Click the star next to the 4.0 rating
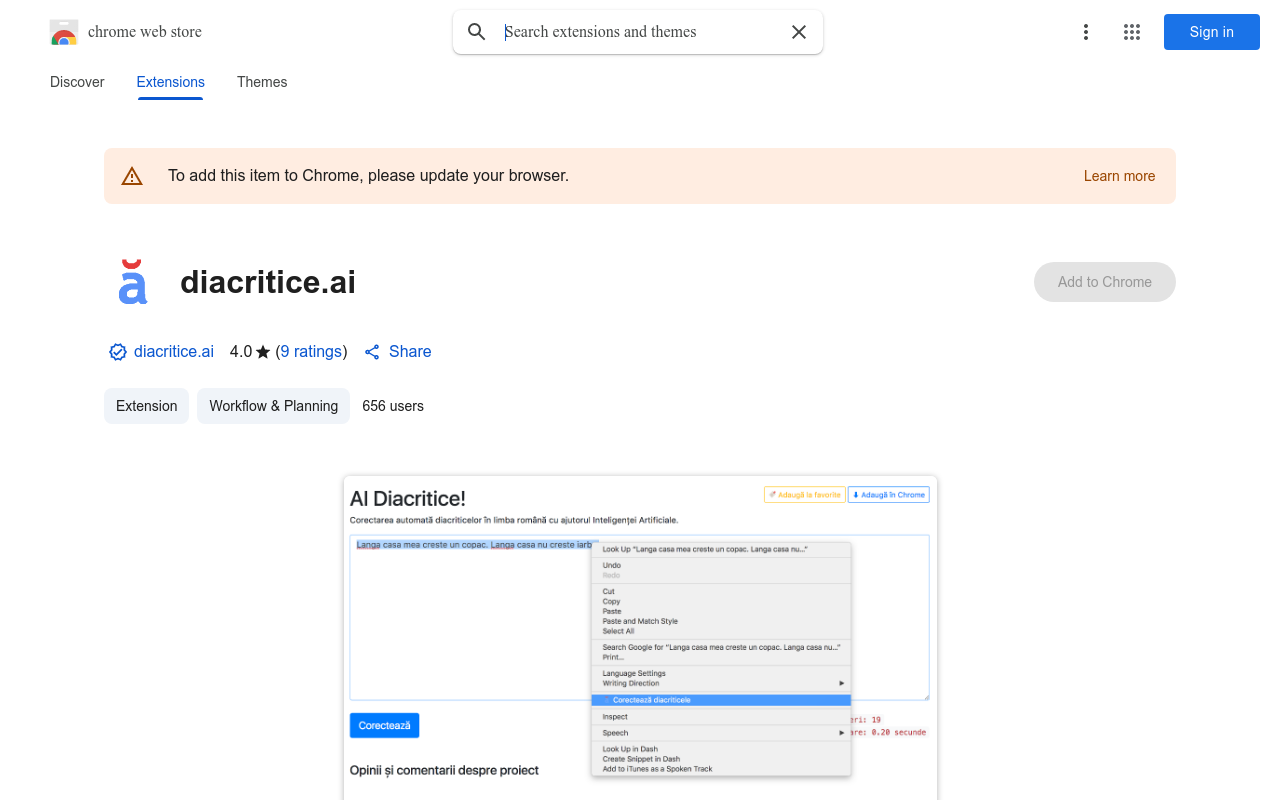Viewport: 1280px width, 800px height. click(262, 351)
